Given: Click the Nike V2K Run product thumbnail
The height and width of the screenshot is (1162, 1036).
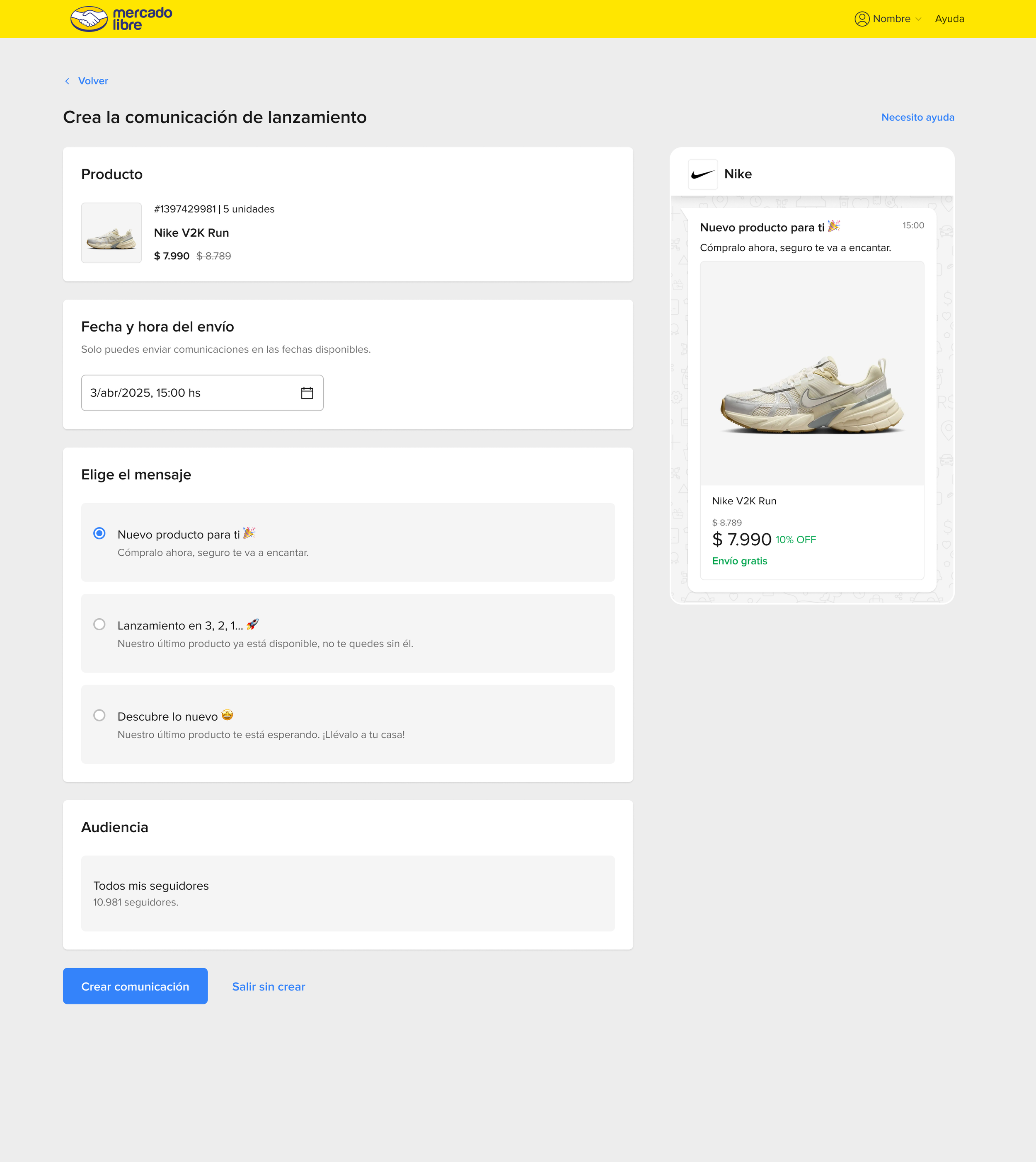Looking at the screenshot, I should 111,233.
